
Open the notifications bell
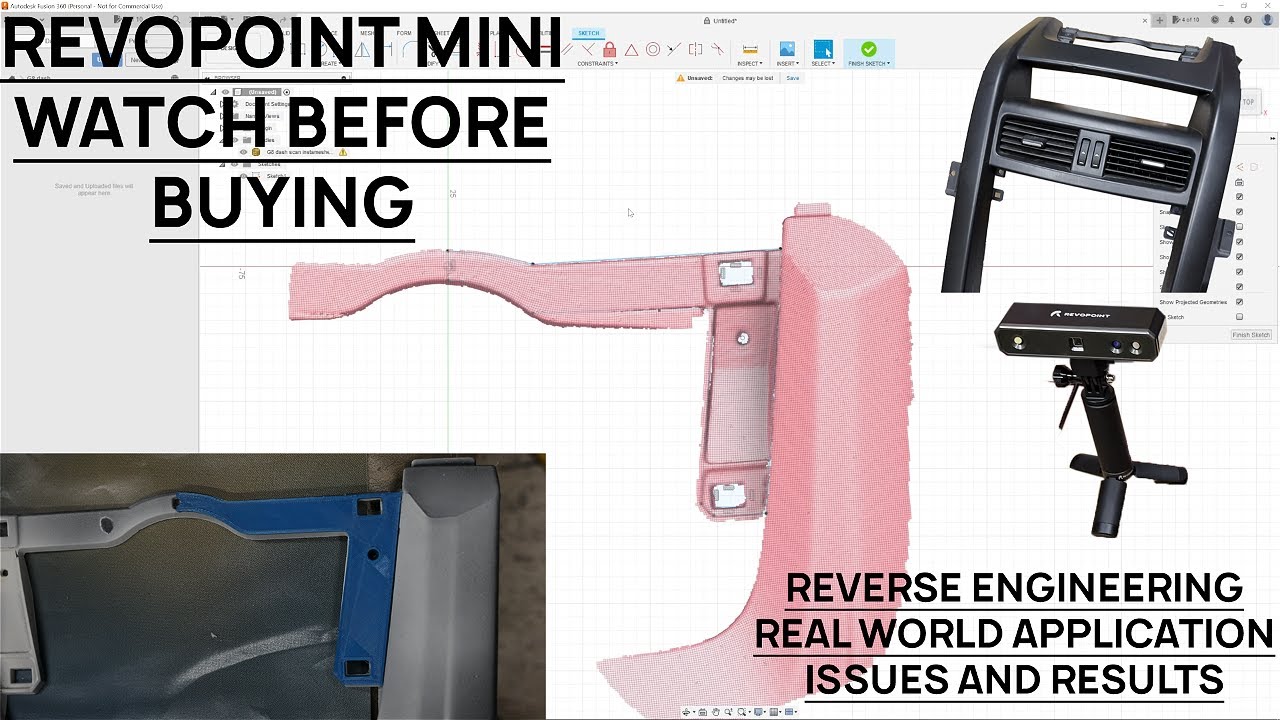(x=1231, y=20)
